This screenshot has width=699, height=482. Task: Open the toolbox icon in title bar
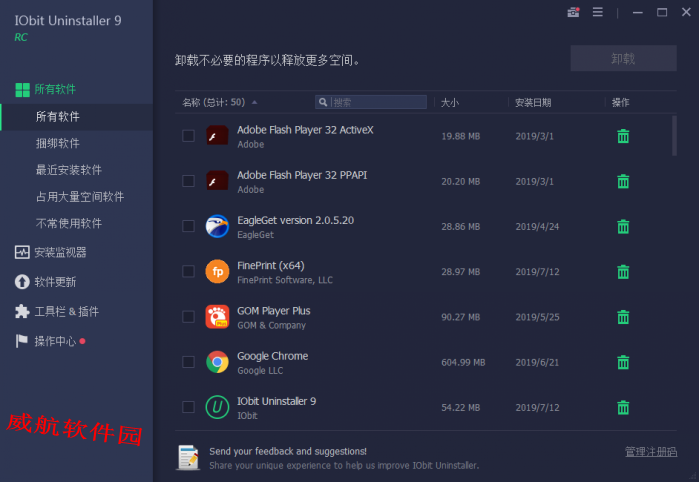click(573, 12)
